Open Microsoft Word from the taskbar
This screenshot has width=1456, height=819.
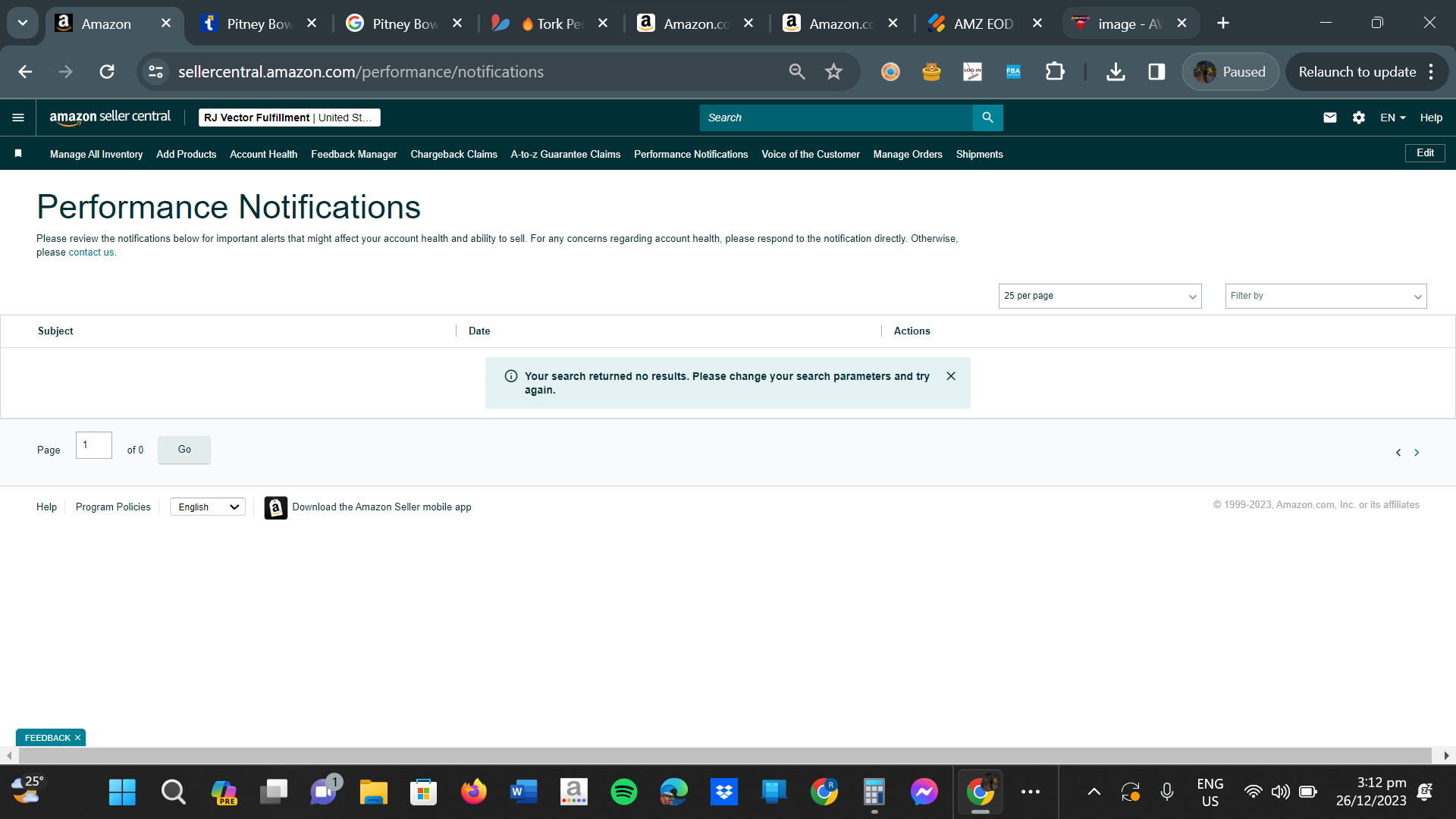pos(524,792)
